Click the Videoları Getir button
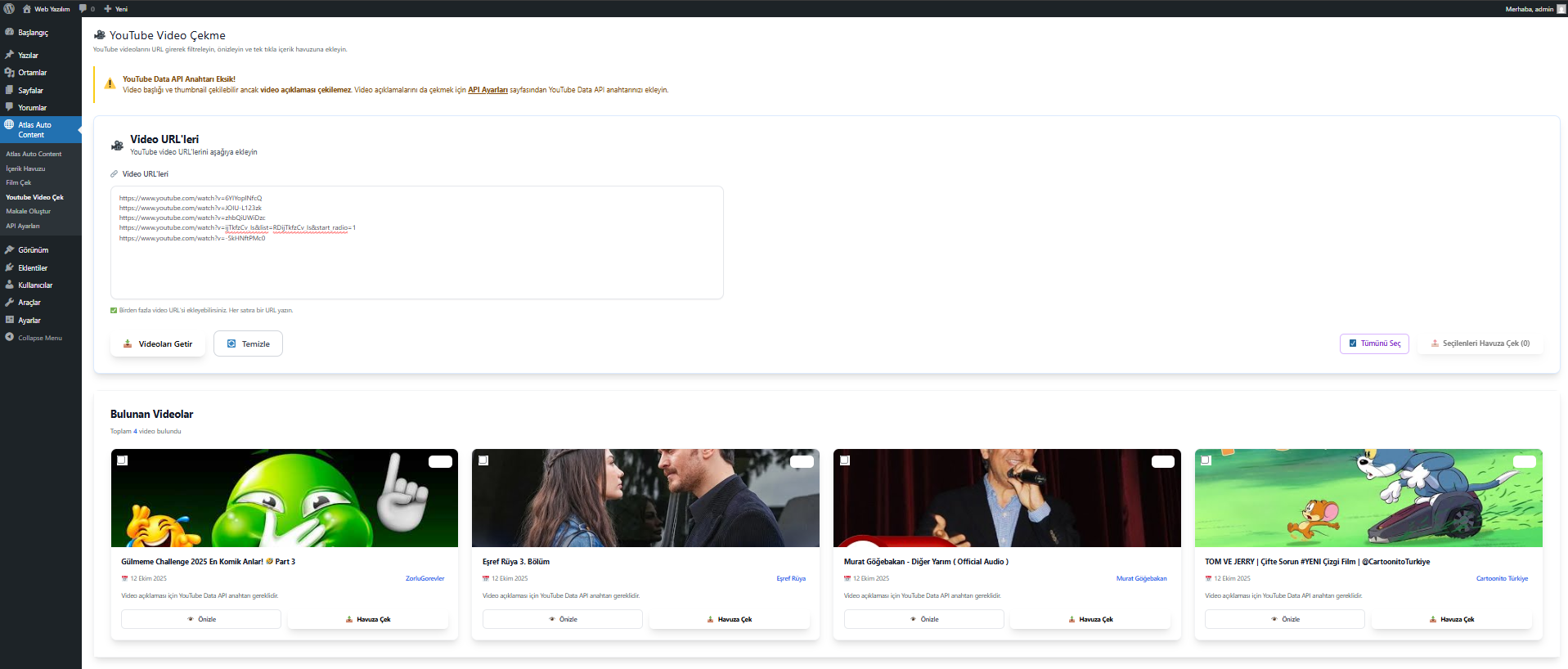 tap(158, 344)
